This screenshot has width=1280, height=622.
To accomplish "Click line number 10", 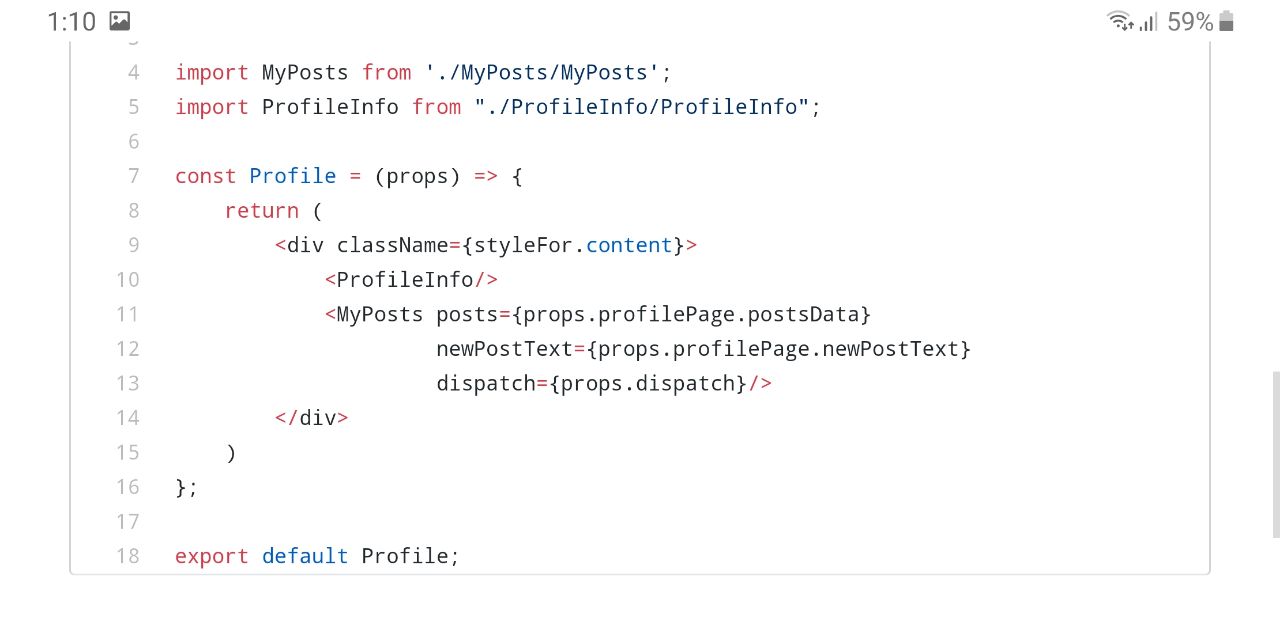I will 127,279.
